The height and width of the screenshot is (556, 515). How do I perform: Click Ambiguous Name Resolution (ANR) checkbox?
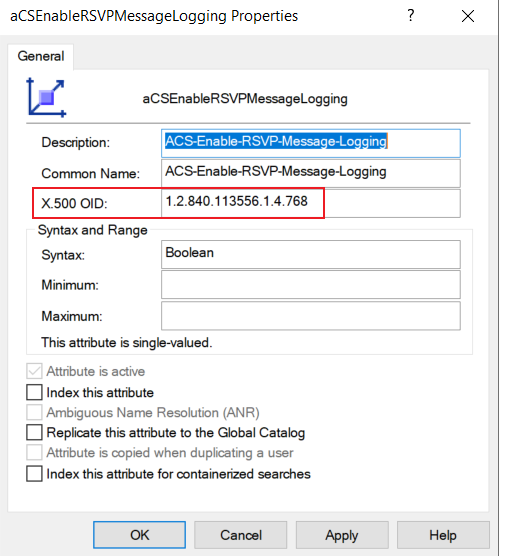(34, 412)
